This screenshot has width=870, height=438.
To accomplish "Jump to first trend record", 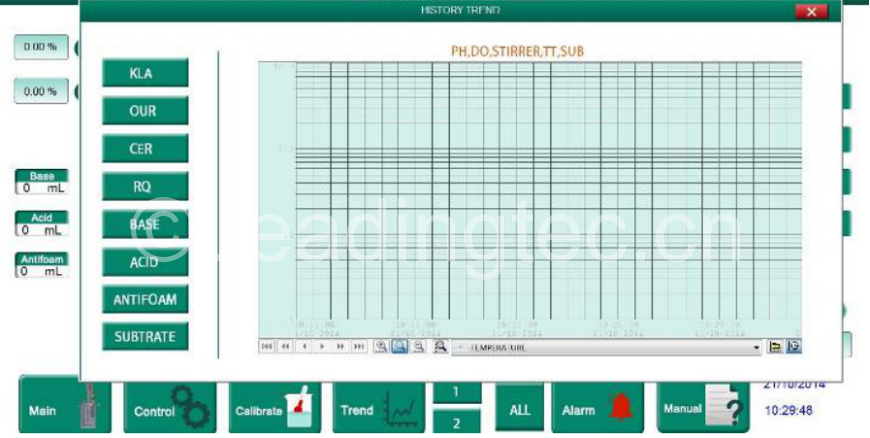I will click(266, 347).
